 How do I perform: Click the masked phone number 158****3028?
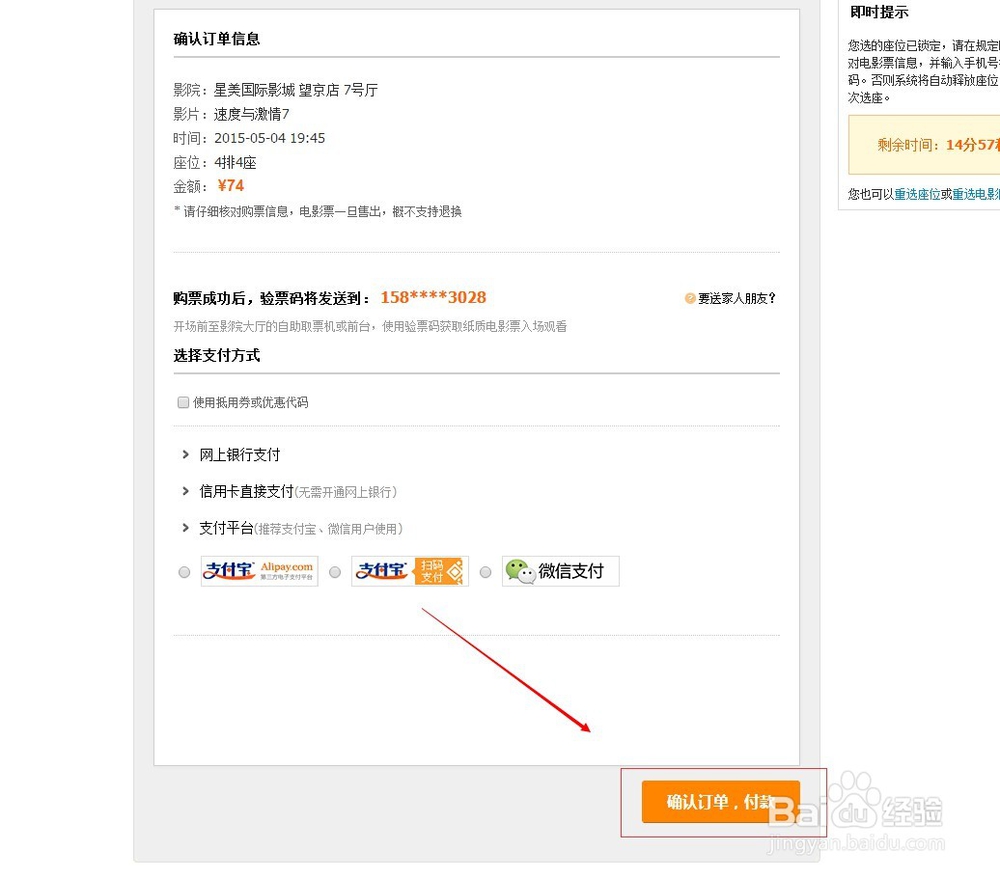tap(433, 298)
